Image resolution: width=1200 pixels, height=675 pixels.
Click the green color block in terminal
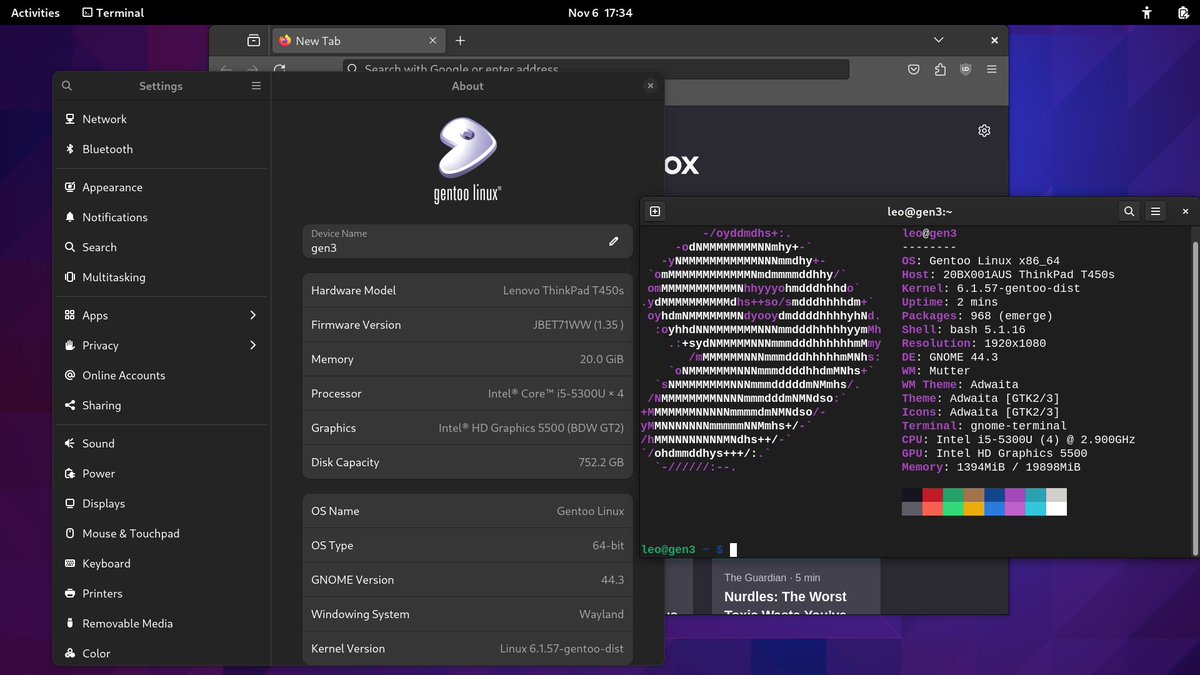(x=953, y=495)
